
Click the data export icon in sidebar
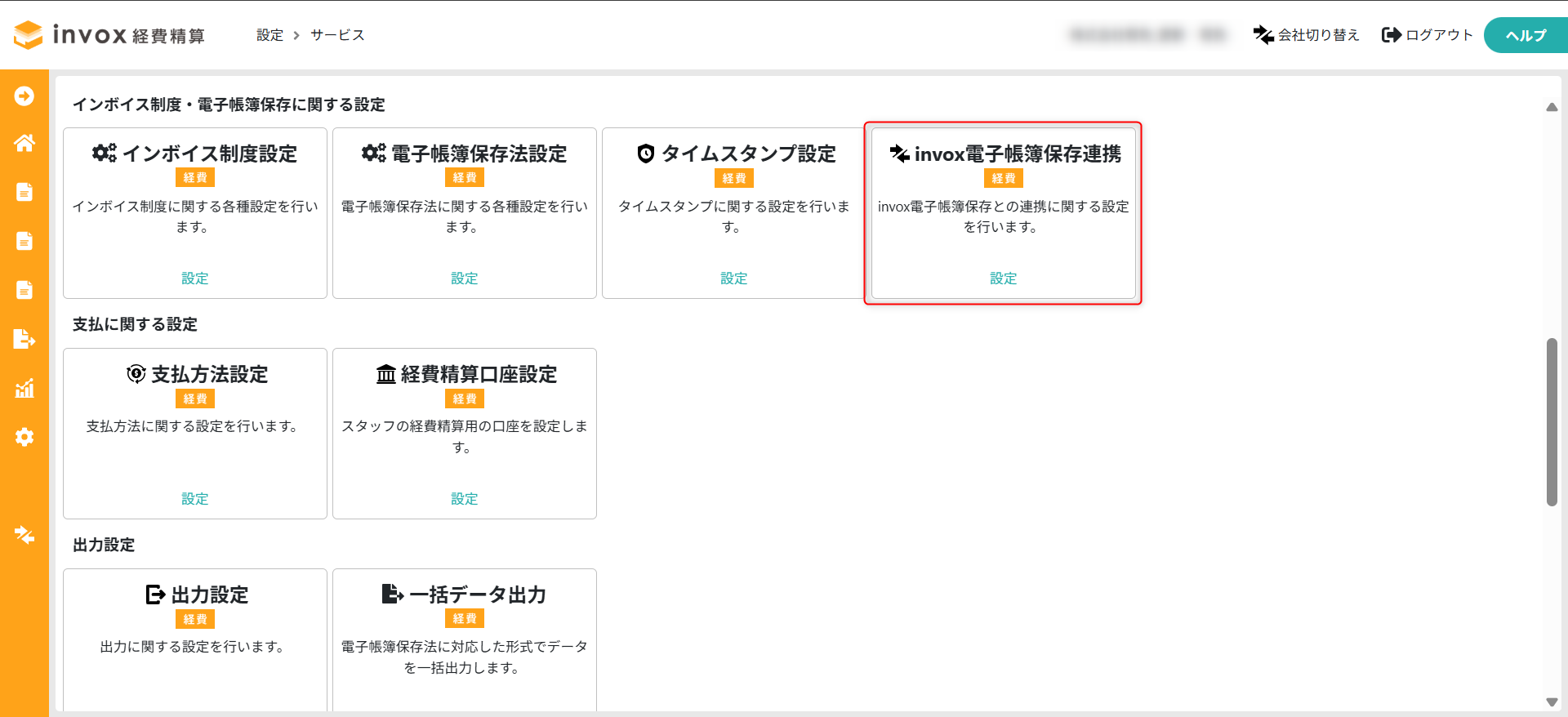(24, 339)
